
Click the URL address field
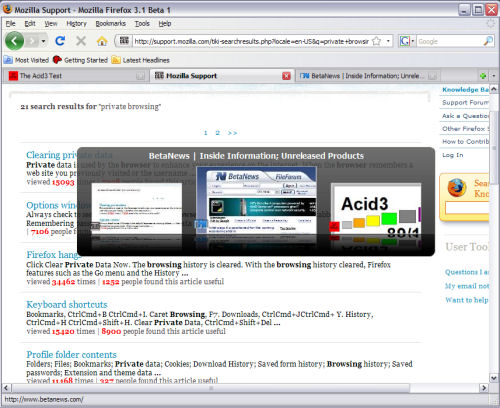tap(252, 41)
